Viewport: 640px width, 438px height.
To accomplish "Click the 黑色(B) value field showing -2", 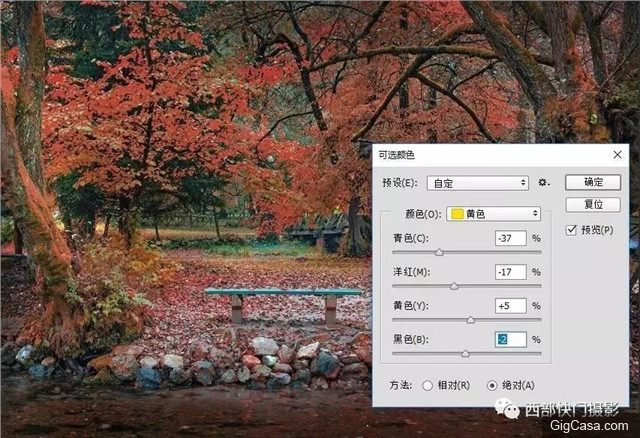I will 511,339.
